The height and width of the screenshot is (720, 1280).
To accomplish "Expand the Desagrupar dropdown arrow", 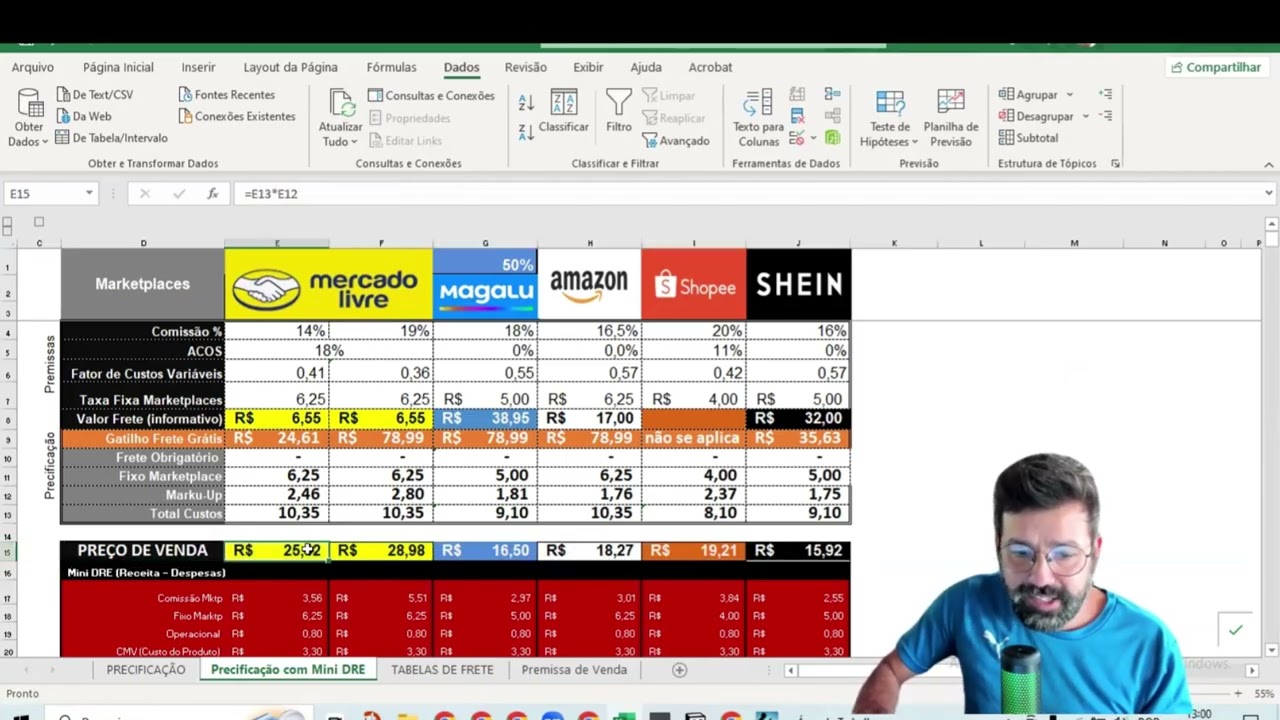I will click(1085, 116).
